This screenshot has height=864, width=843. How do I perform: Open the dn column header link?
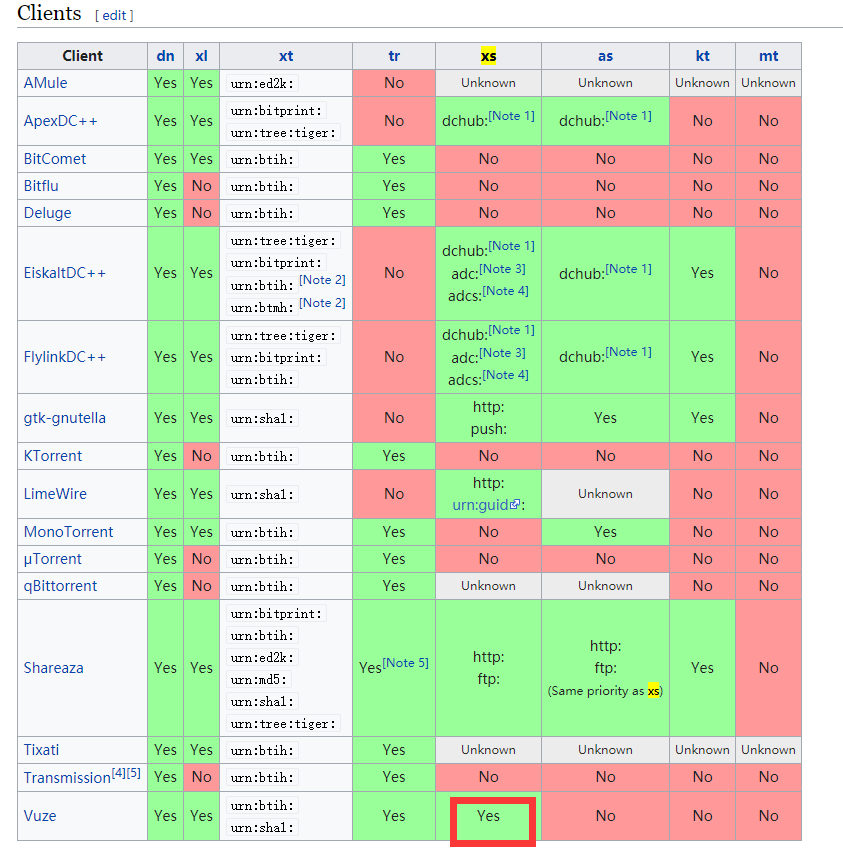click(x=165, y=56)
